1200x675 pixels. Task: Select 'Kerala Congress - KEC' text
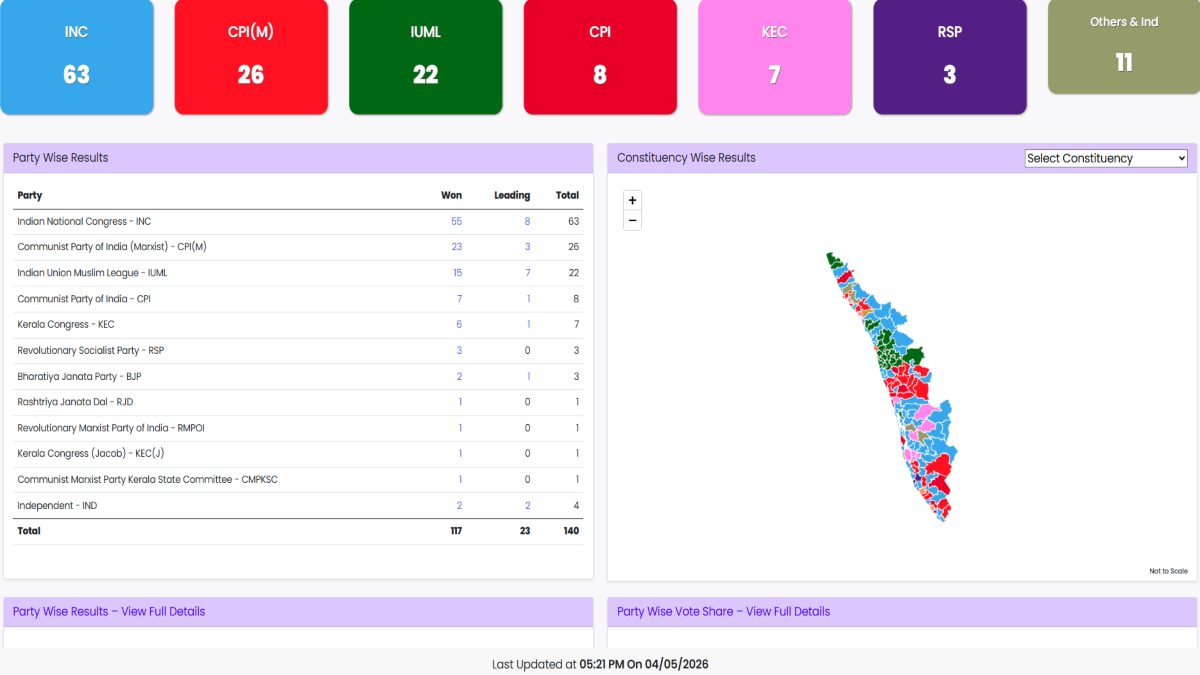[66, 324]
